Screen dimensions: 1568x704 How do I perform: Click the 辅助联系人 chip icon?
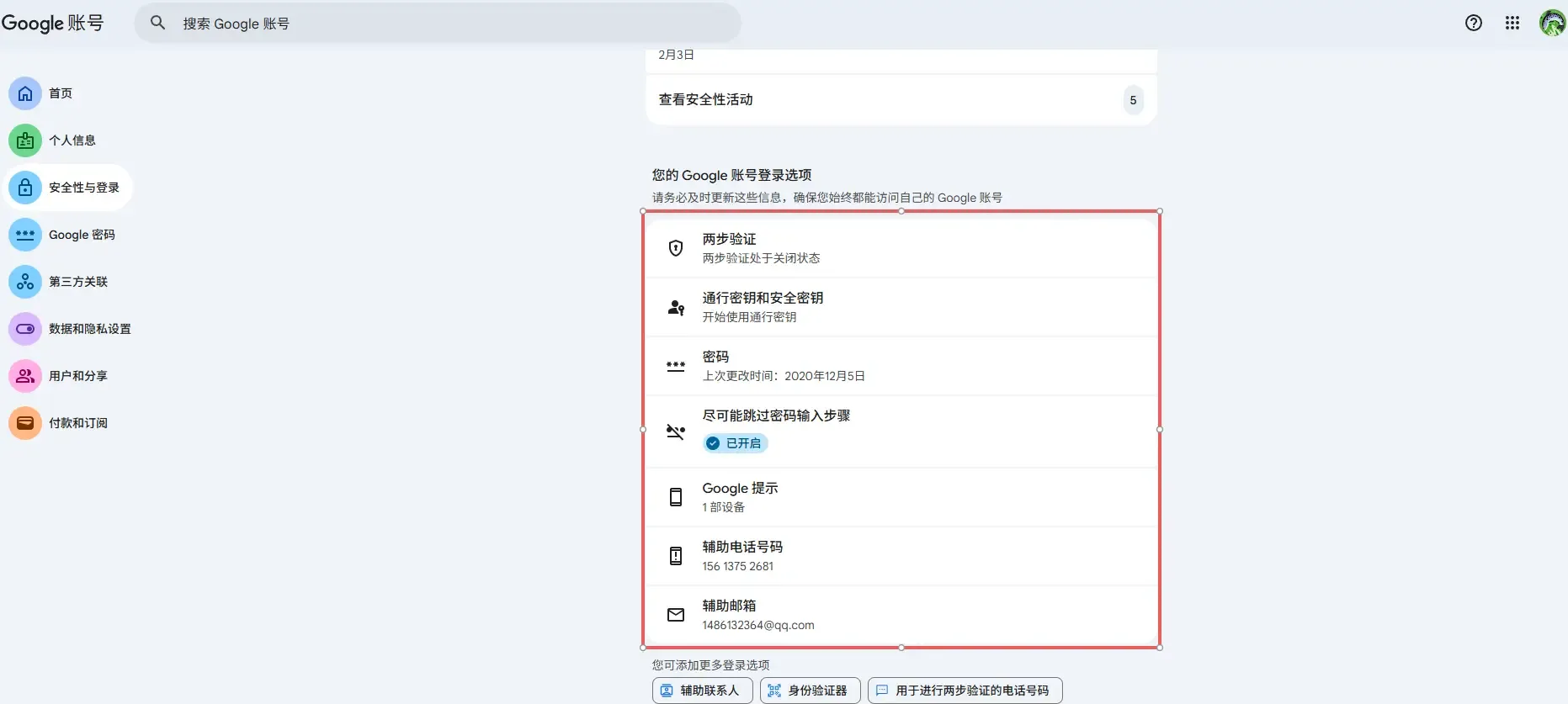click(x=666, y=691)
